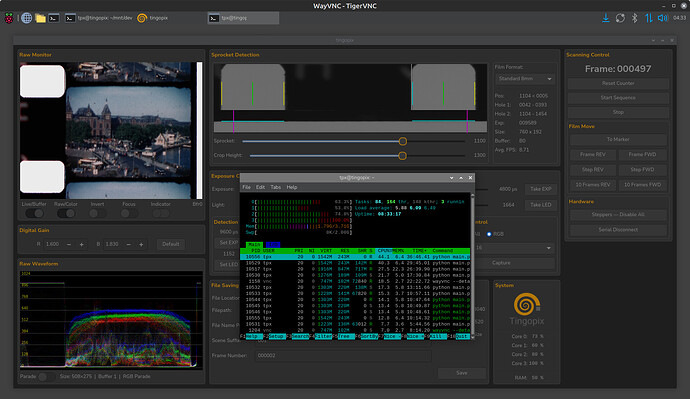Toggle the Parade waveform switch
The image size is (690, 399).
46,377
